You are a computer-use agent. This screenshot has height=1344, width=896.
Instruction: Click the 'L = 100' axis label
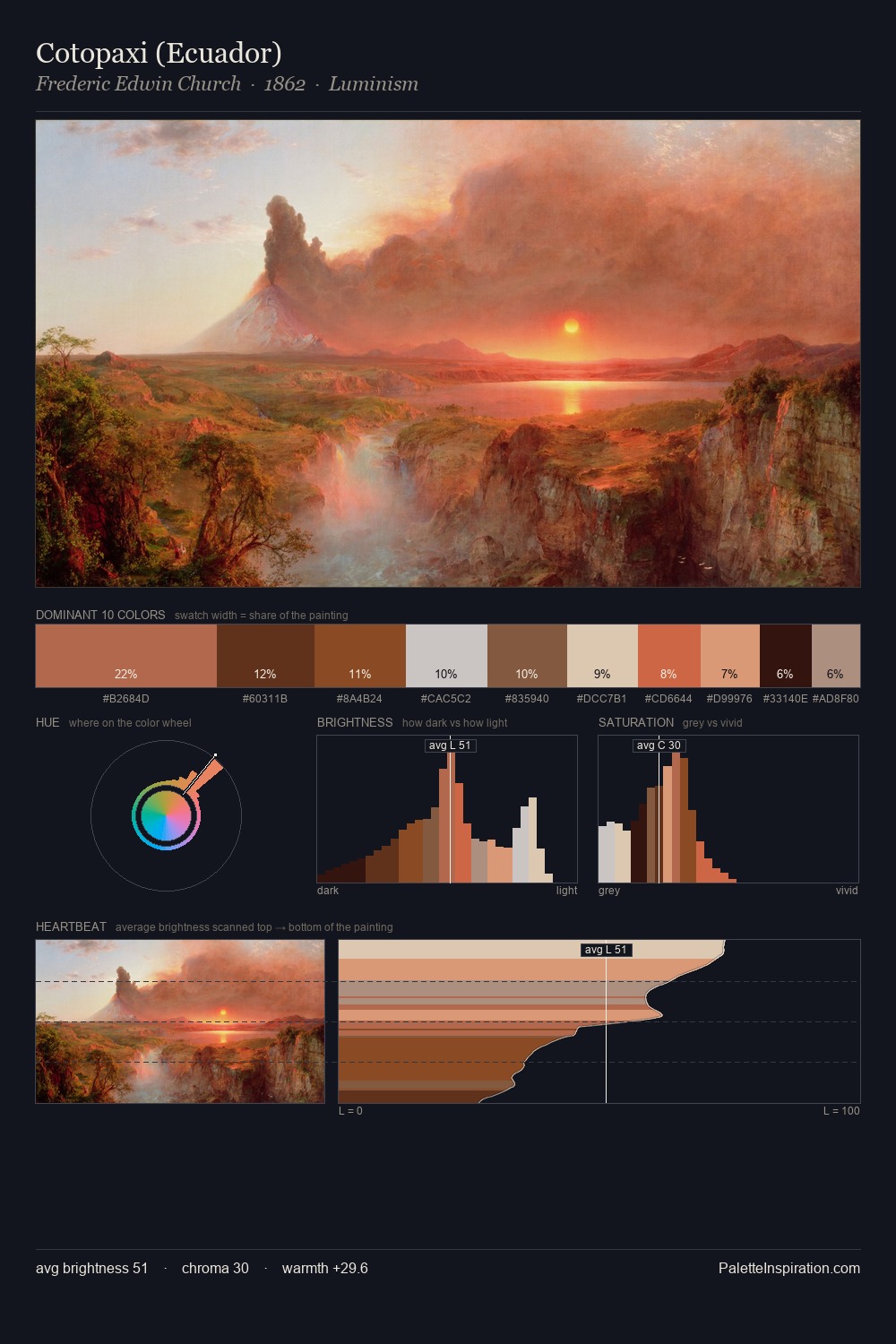coord(841,1111)
